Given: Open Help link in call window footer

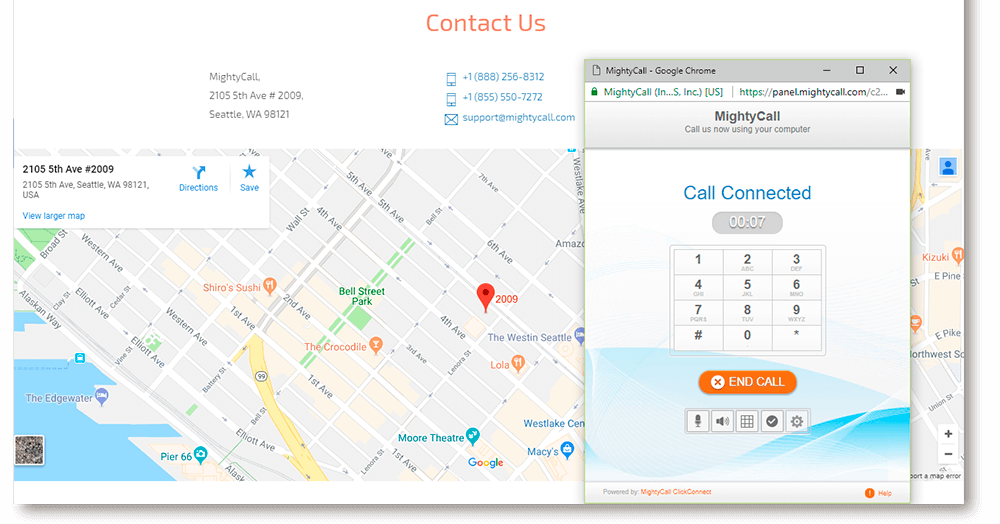Looking at the screenshot, I should (879, 493).
